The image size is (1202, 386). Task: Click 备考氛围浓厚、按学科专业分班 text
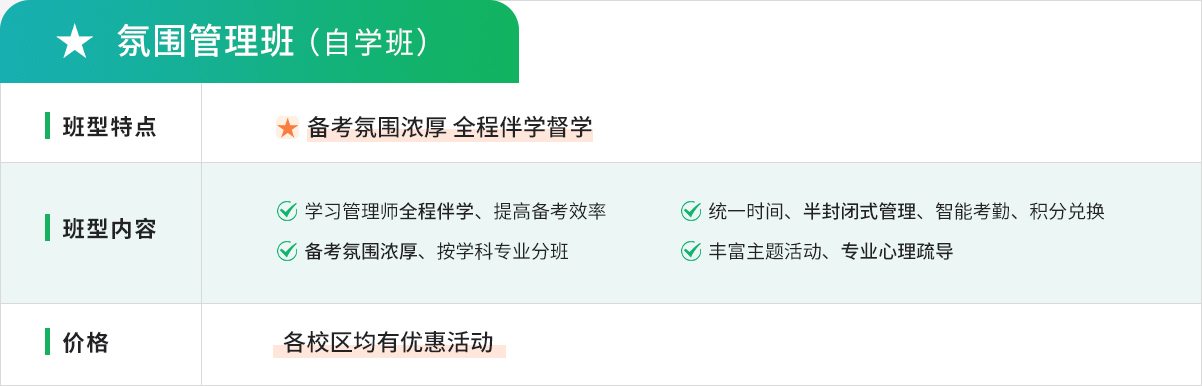pos(437,251)
